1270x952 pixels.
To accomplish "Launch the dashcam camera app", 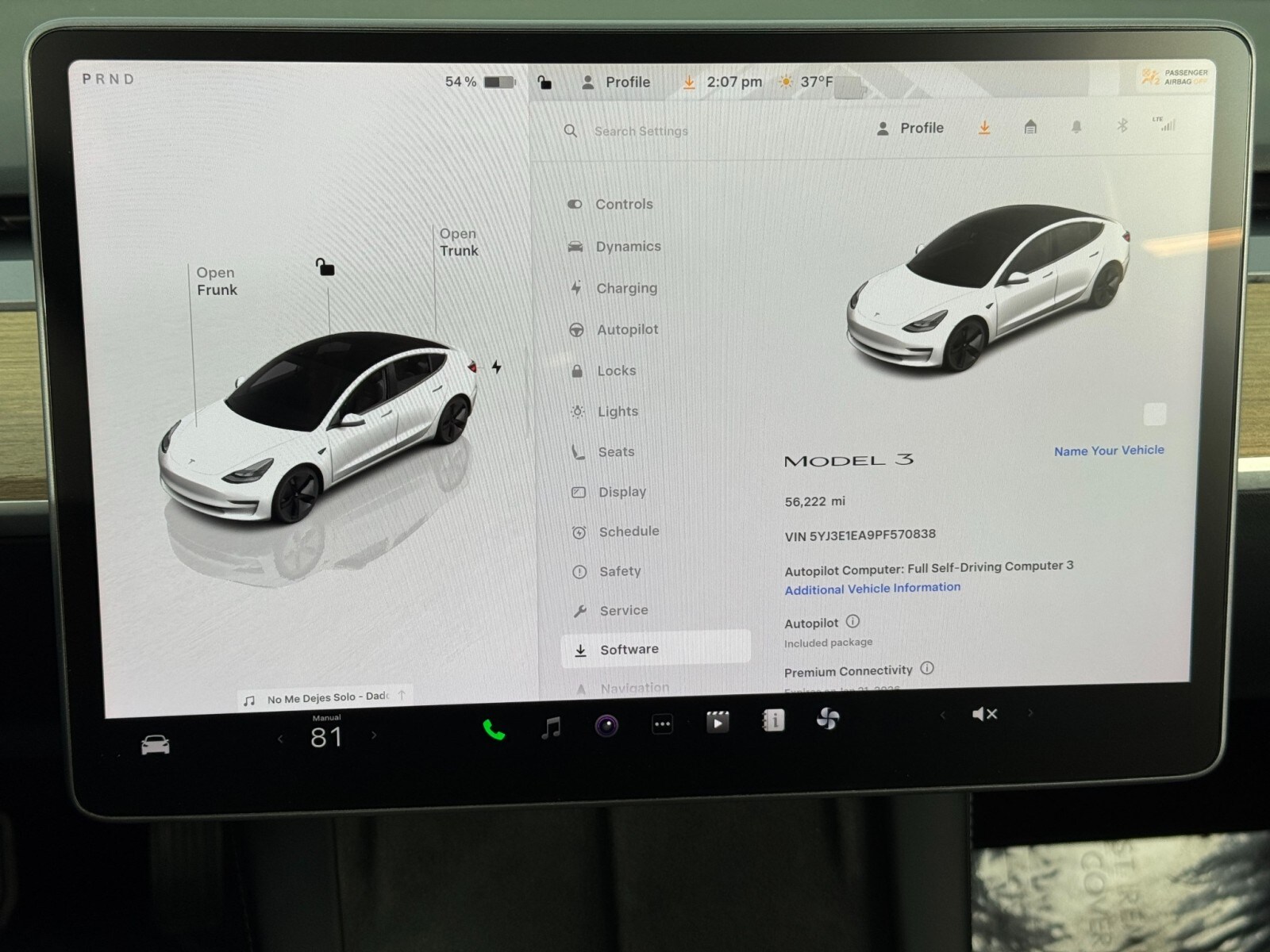I will pyautogui.click(x=606, y=725).
